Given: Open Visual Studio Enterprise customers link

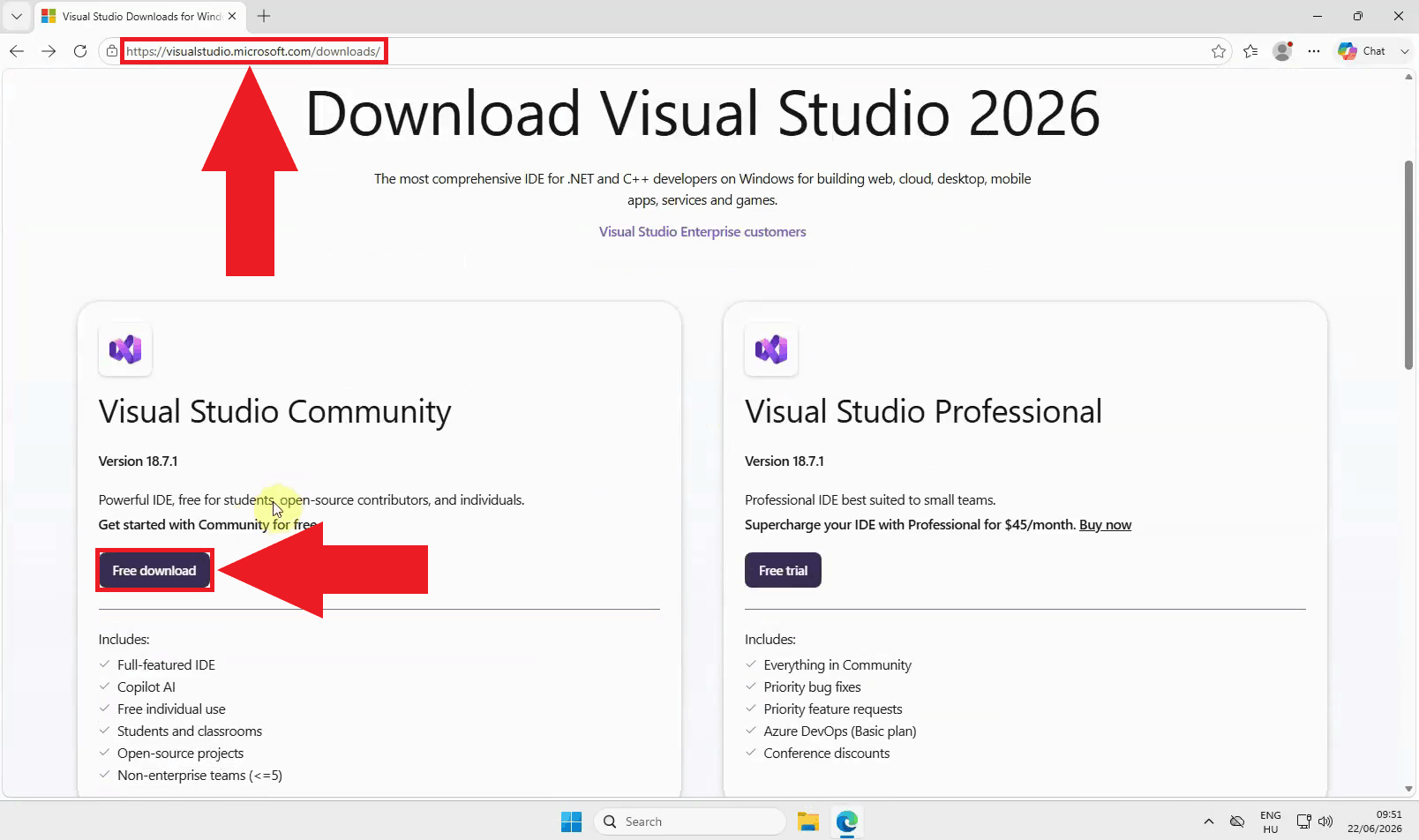Looking at the screenshot, I should (x=702, y=231).
